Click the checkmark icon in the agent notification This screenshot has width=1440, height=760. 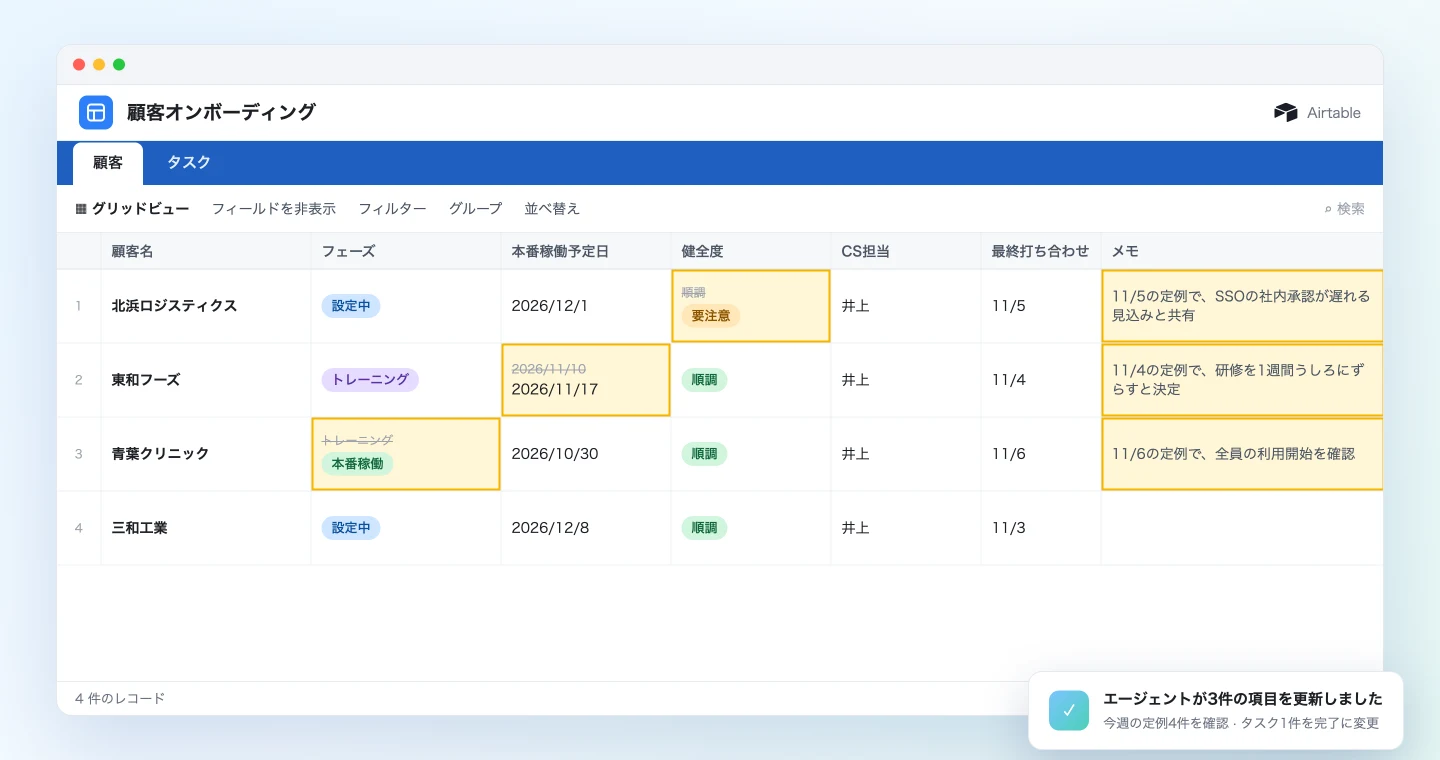click(x=1069, y=710)
